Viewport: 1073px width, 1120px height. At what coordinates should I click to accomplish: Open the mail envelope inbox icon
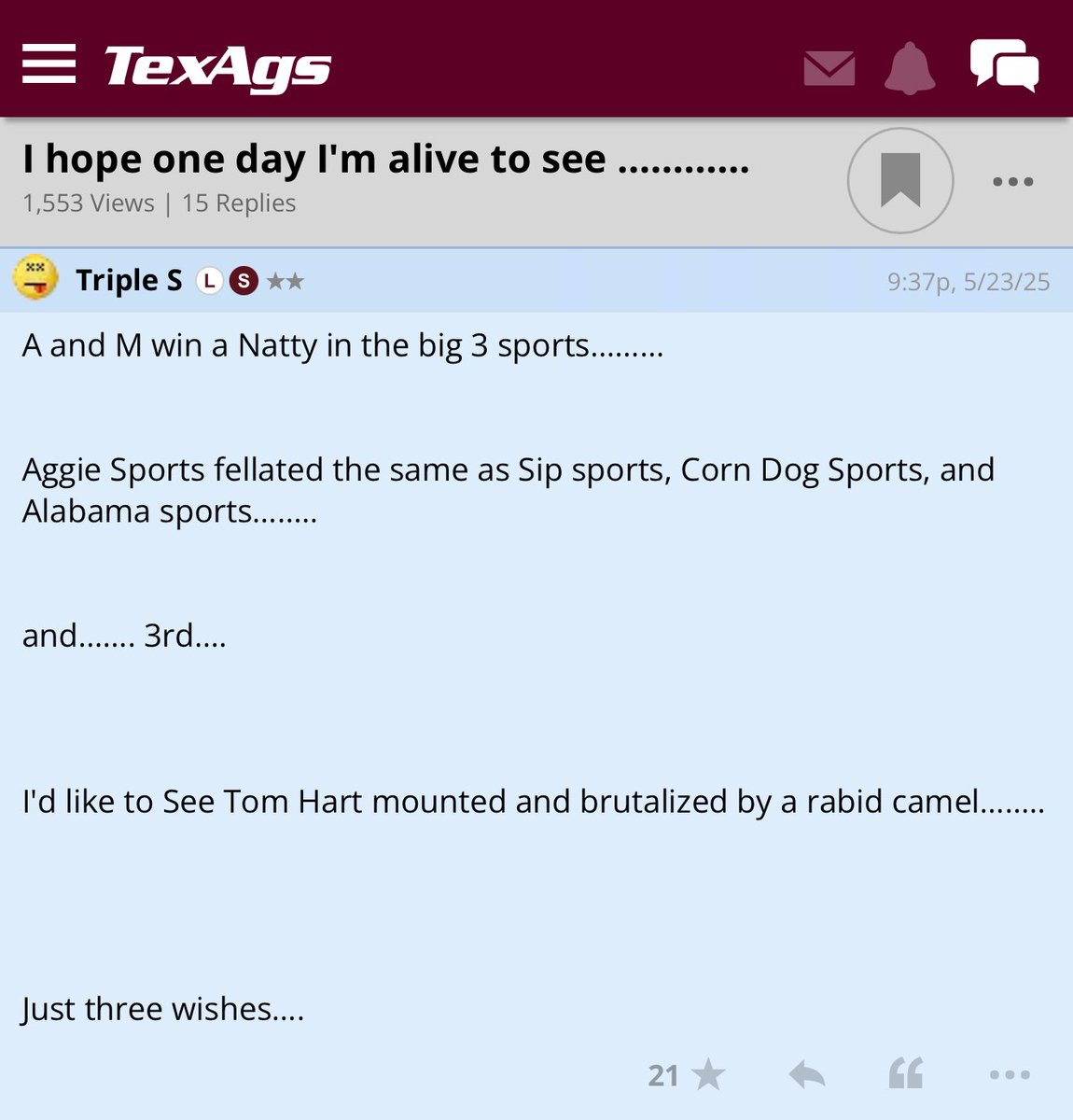pyautogui.click(x=829, y=68)
